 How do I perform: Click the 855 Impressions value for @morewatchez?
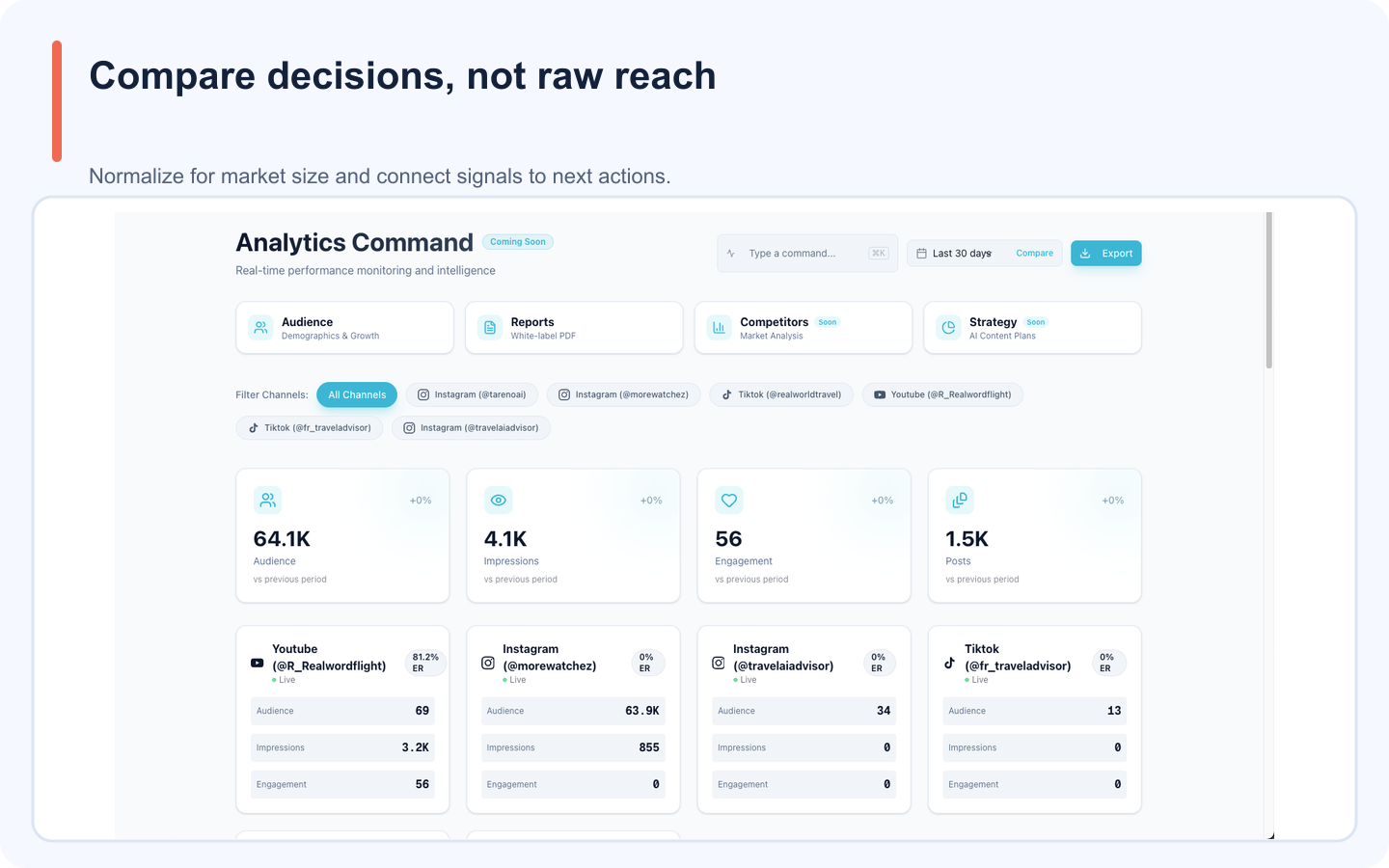coord(649,747)
